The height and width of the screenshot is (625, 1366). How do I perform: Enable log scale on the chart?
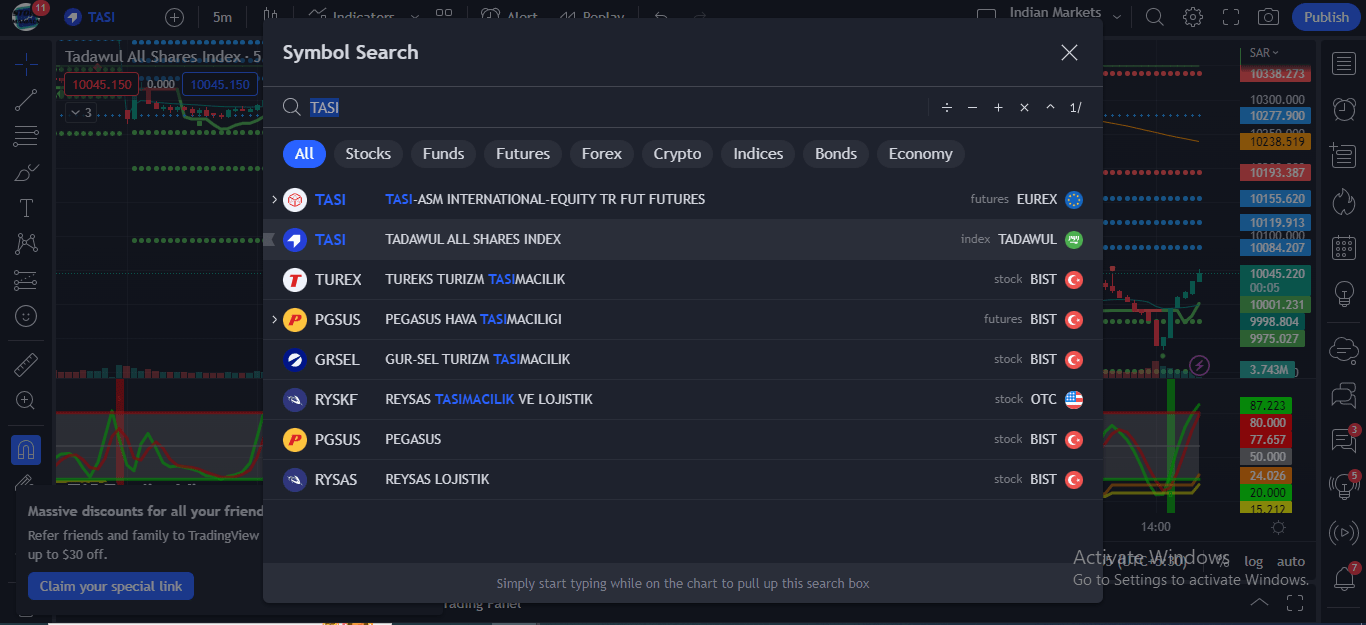[1254, 561]
